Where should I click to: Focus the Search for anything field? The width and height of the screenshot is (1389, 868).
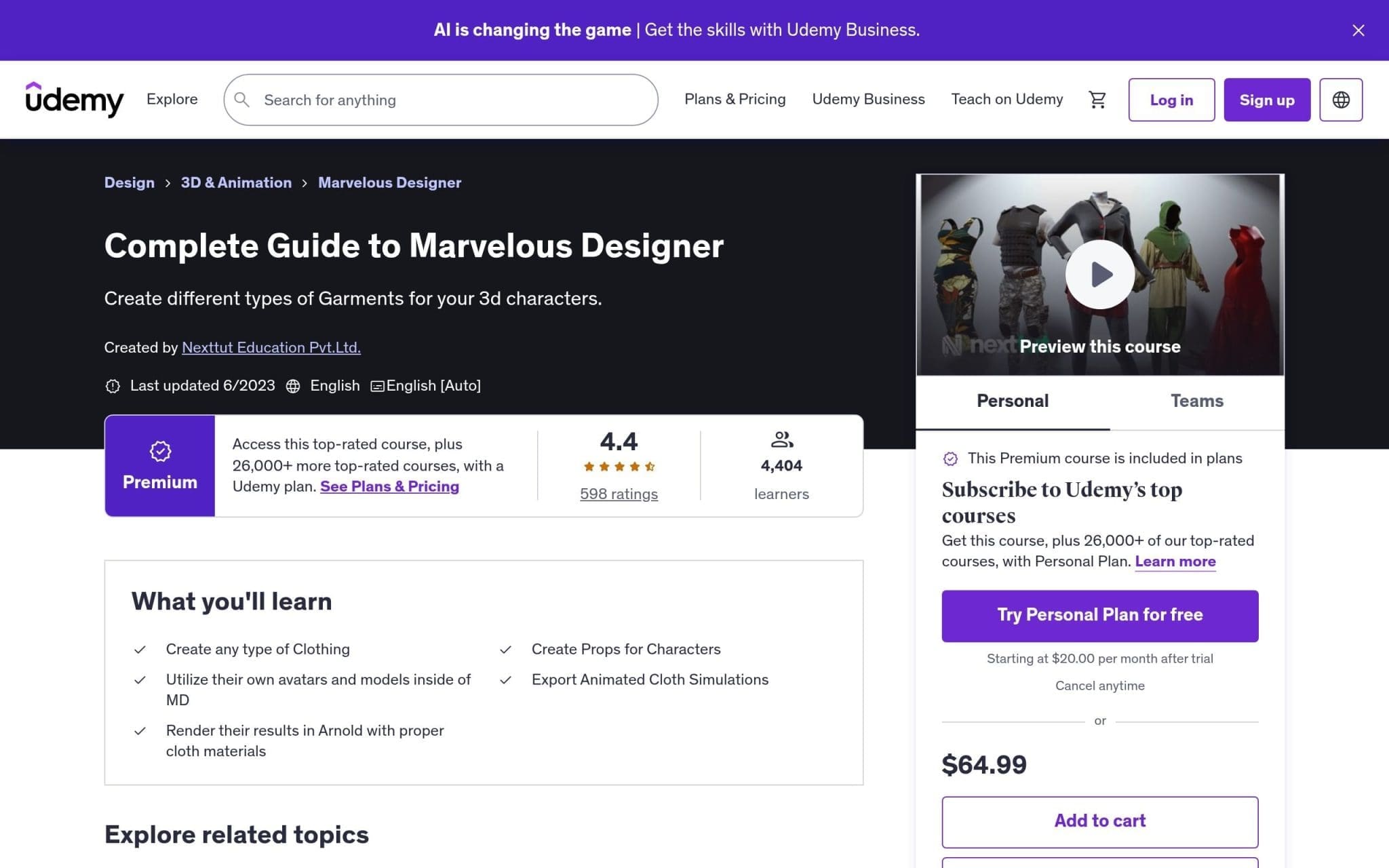pos(441,100)
